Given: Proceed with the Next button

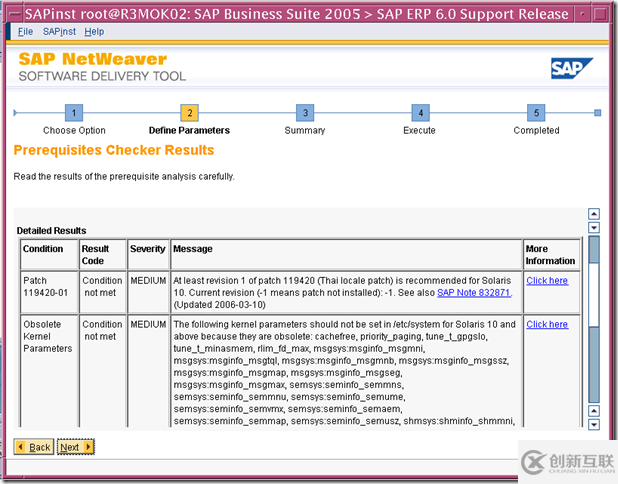Looking at the screenshot, I should click(76, 447).
